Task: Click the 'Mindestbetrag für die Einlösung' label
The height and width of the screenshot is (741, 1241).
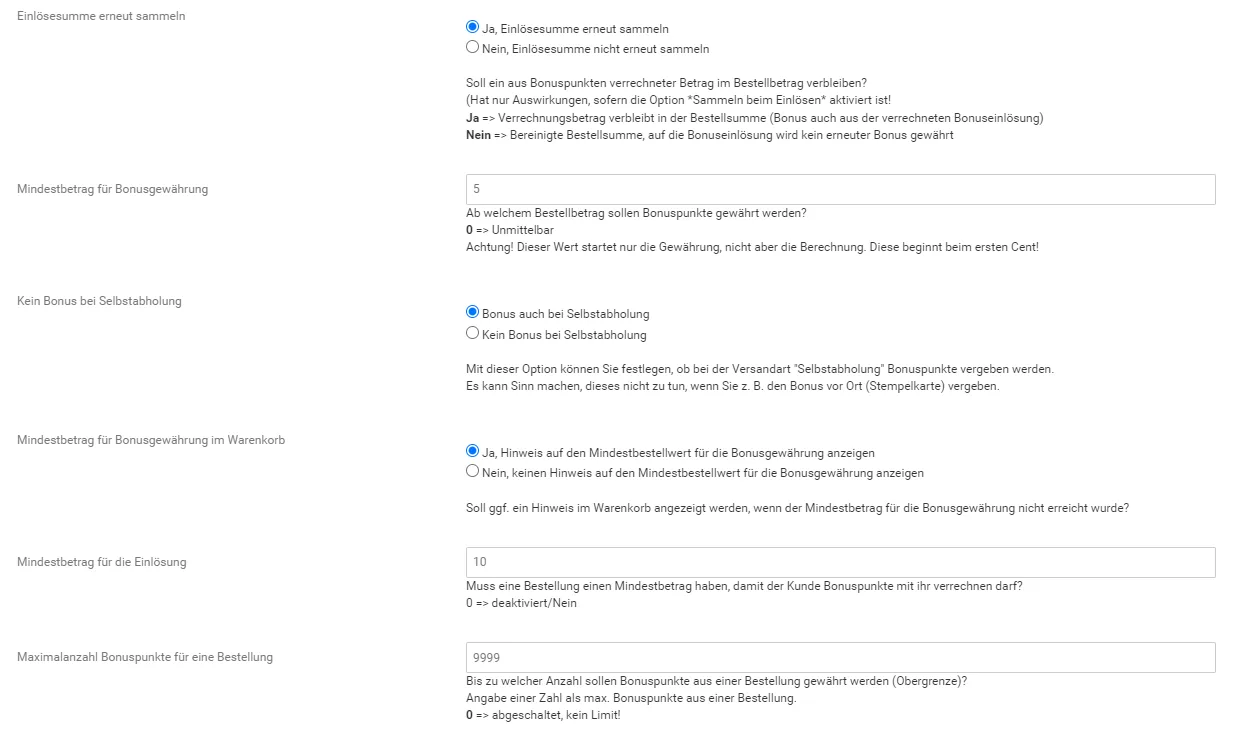Action: [x=102, y=561]
